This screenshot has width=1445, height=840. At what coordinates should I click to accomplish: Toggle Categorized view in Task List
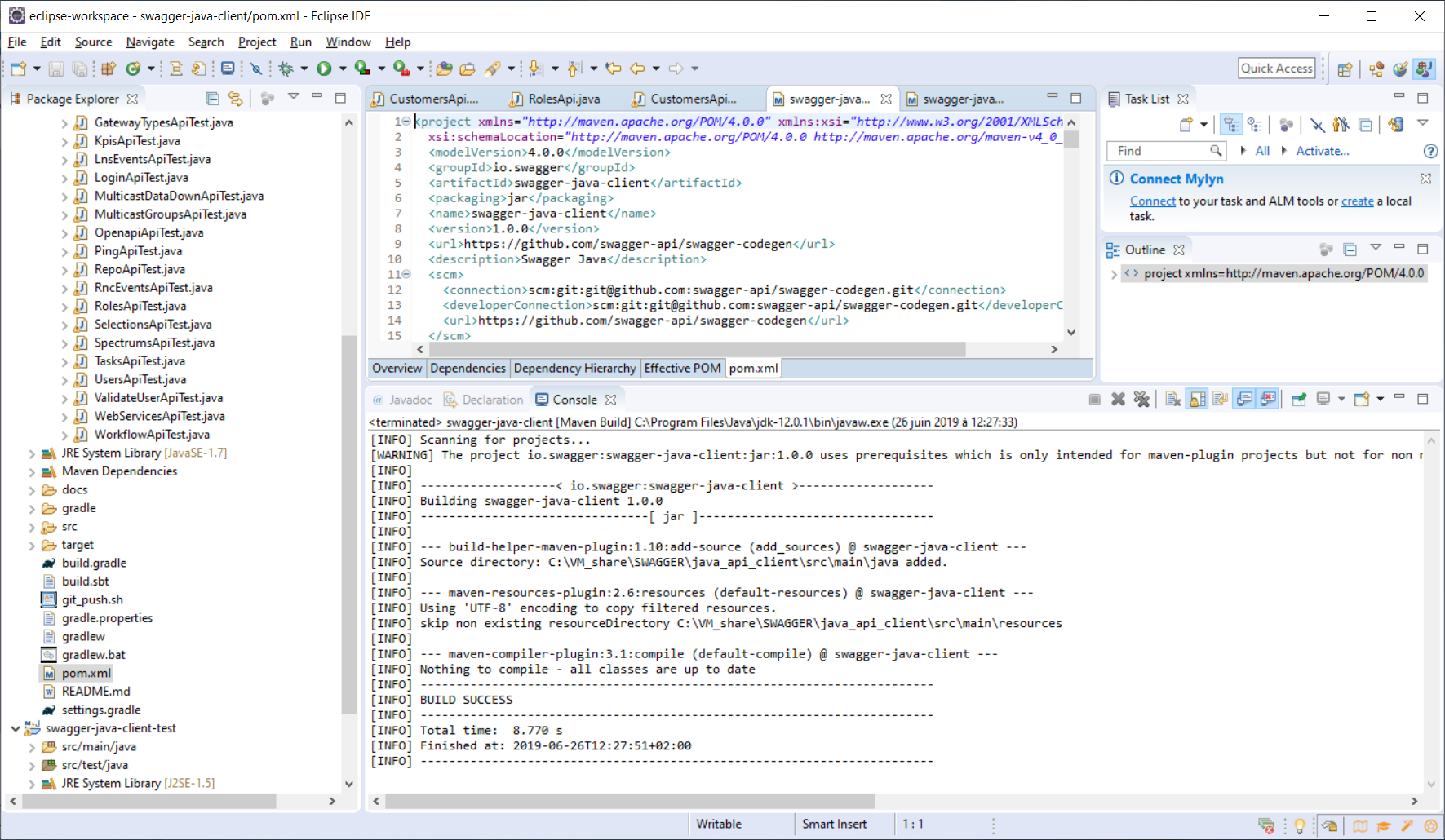(x=1231, y=125)
